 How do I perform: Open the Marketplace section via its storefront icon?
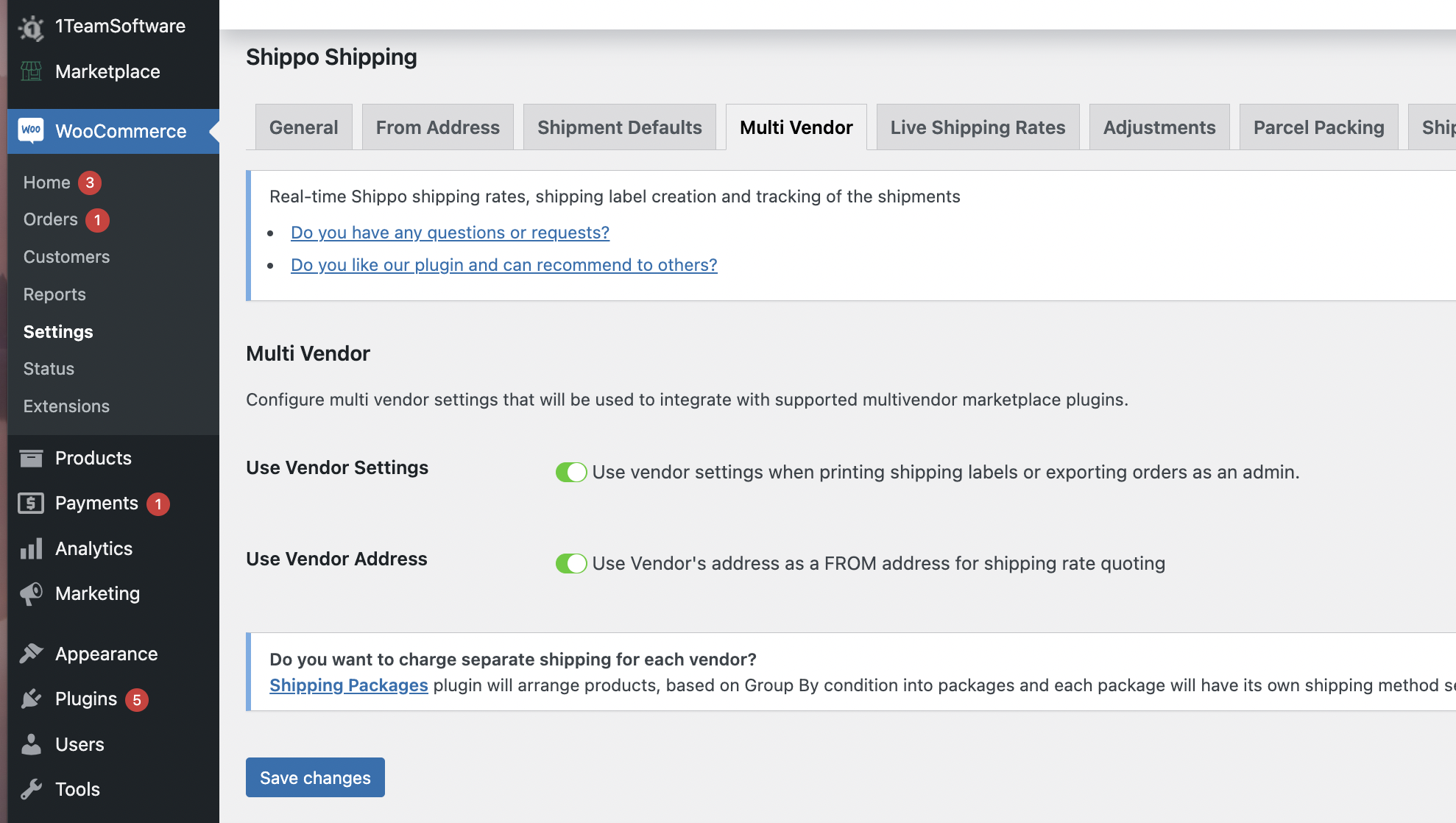31,71
